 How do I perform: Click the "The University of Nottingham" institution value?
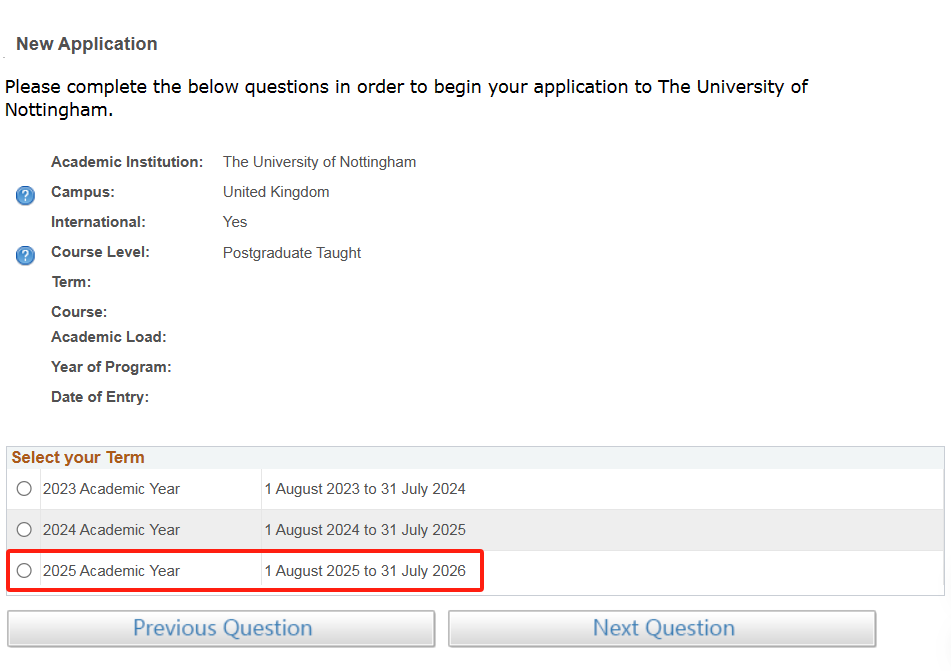[319, 162]
